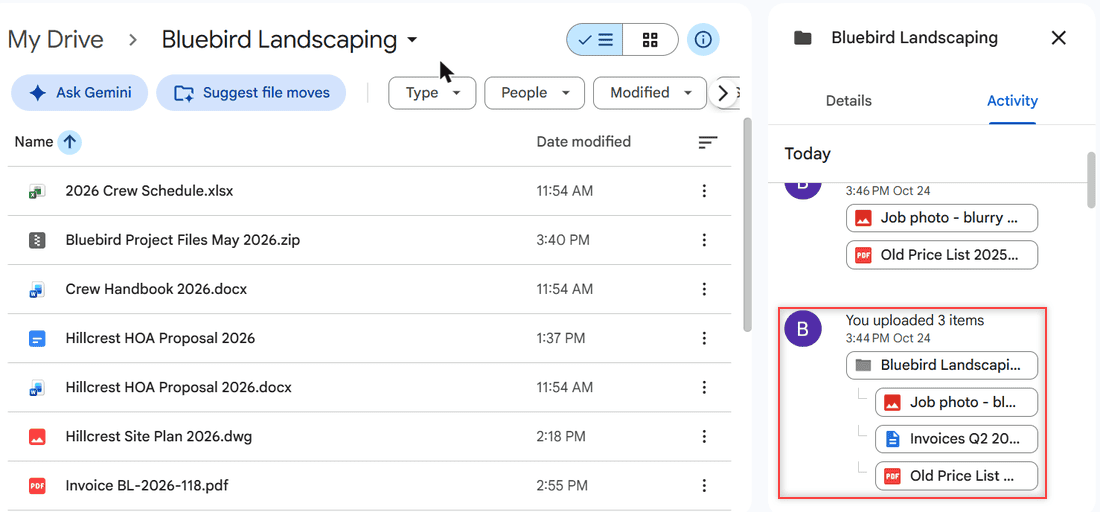Click the Name column header
The image size is (1100, 512).
[x=34, y=142]
